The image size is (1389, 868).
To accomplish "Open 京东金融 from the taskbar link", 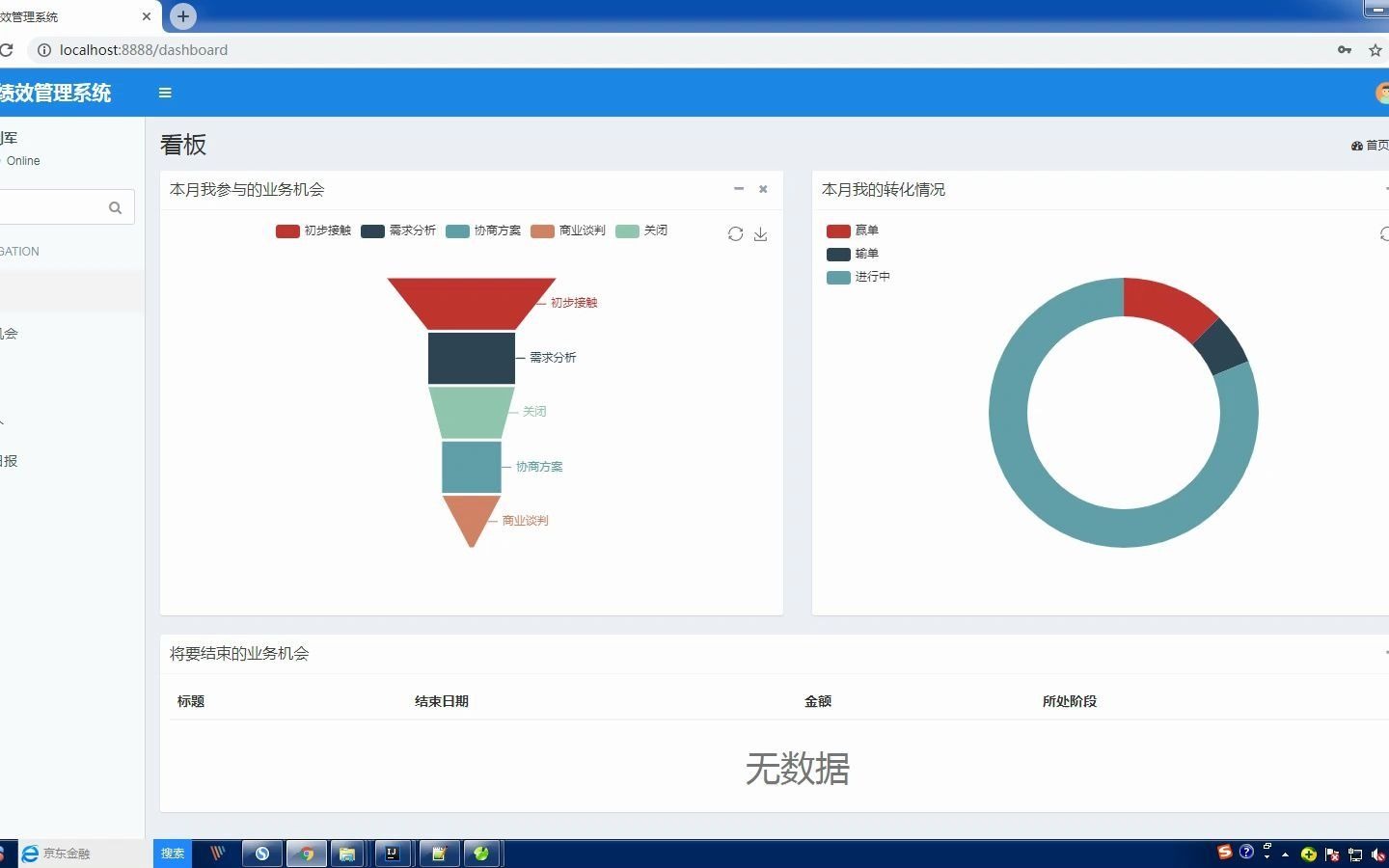I will click(58, 854).
